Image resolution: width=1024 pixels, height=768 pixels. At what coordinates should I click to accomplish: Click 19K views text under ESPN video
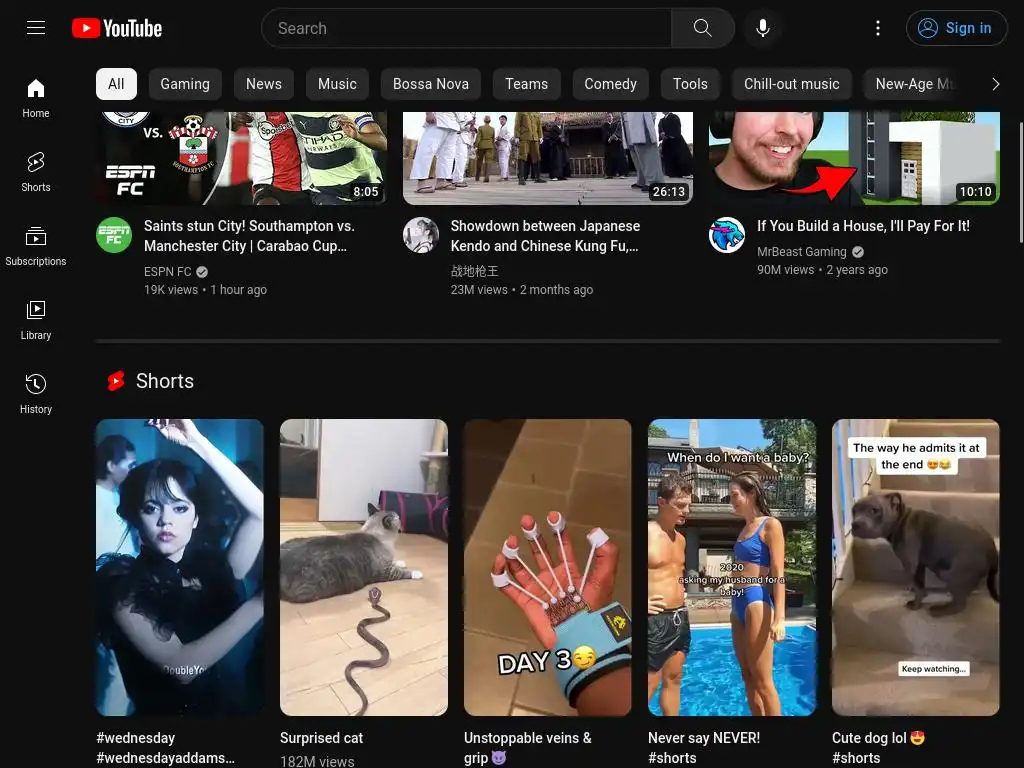pos(171,289)
